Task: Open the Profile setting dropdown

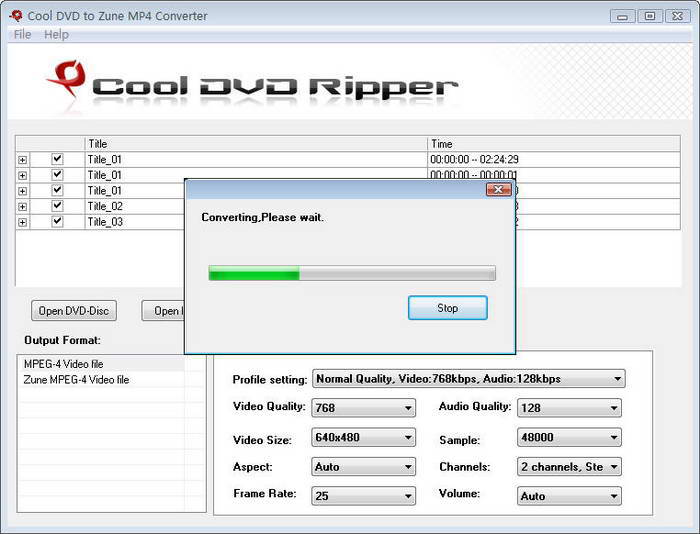Action: coord(469,379)
